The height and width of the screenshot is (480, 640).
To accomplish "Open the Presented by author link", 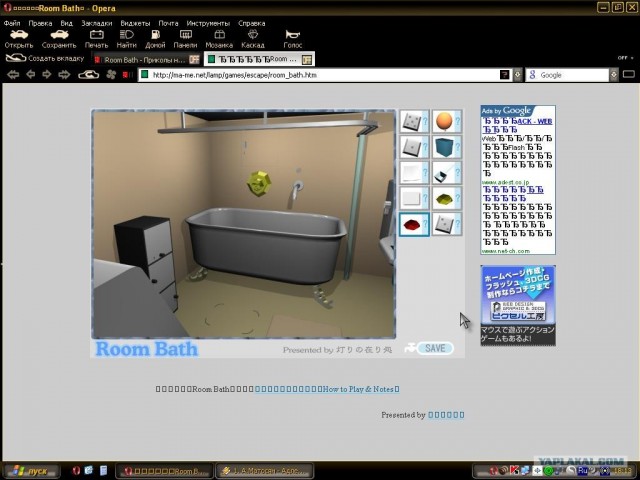I will point(446,415).
